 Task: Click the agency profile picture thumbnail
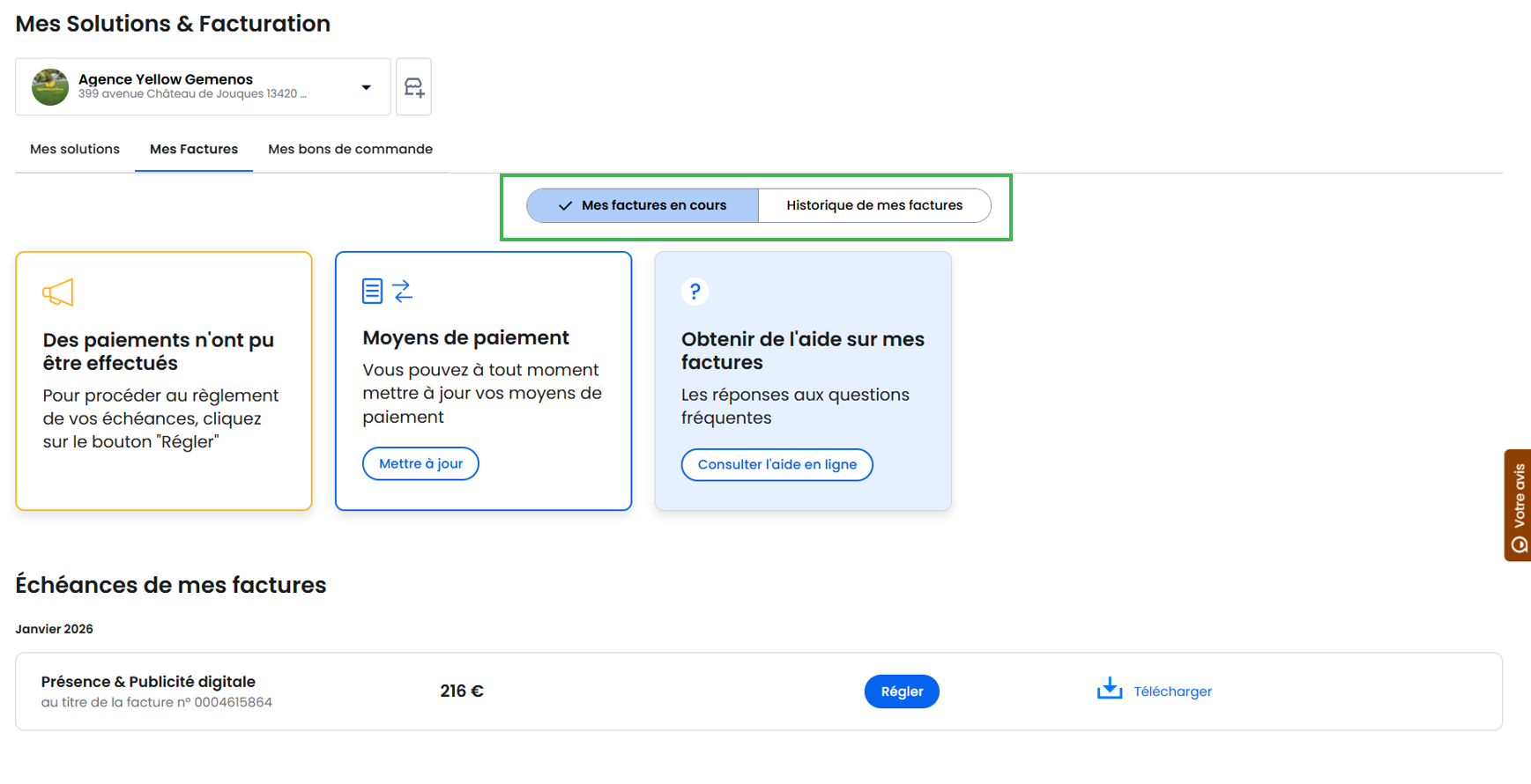[50, 87]
